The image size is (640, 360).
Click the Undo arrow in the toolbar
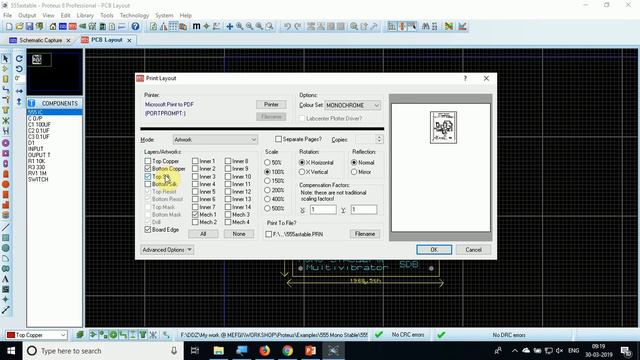coord(287,27)
